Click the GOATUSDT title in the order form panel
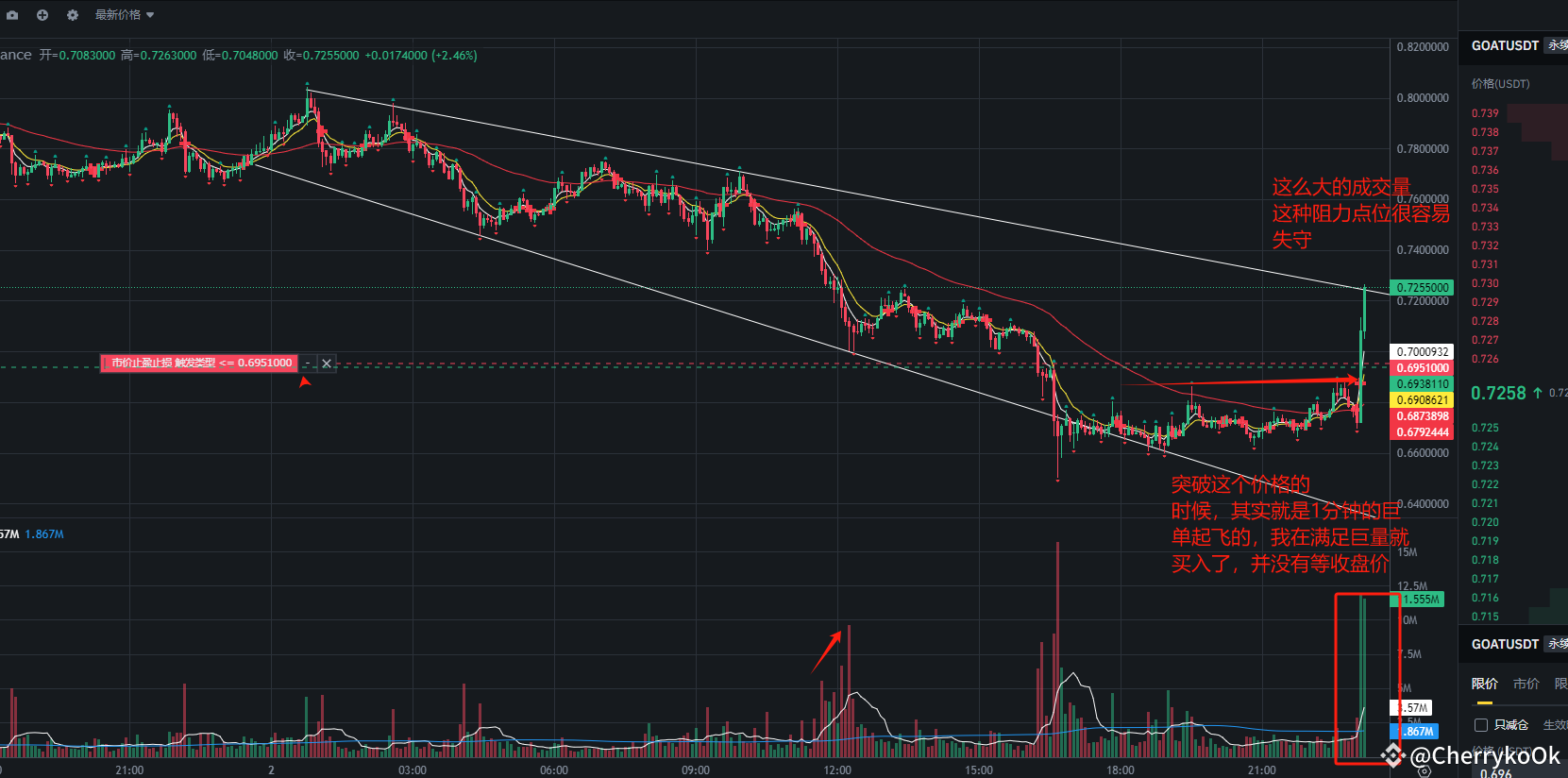1568x778 pixels. pyautogui.click(x=1505, y=644)
